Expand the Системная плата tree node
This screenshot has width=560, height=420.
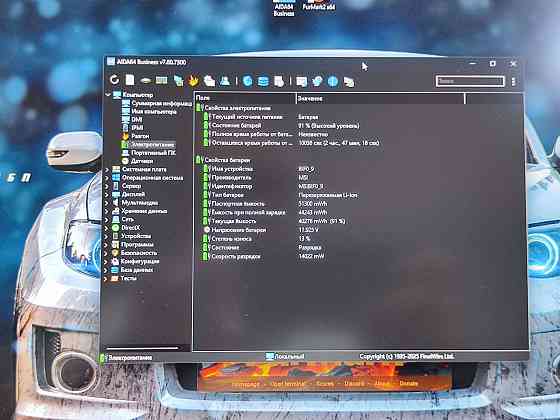107,170
